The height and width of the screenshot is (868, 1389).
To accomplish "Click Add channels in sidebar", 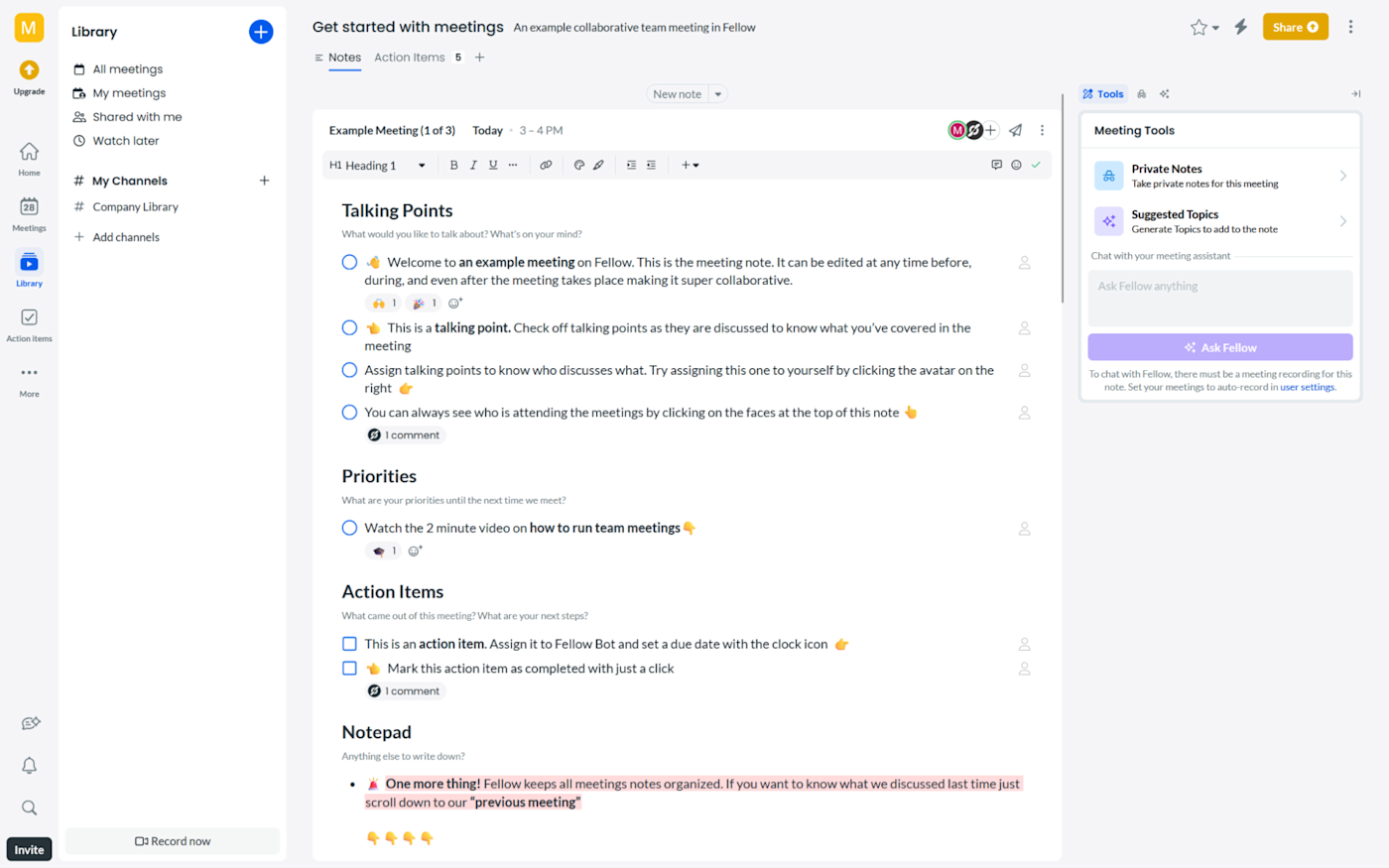I will [126, 237].
